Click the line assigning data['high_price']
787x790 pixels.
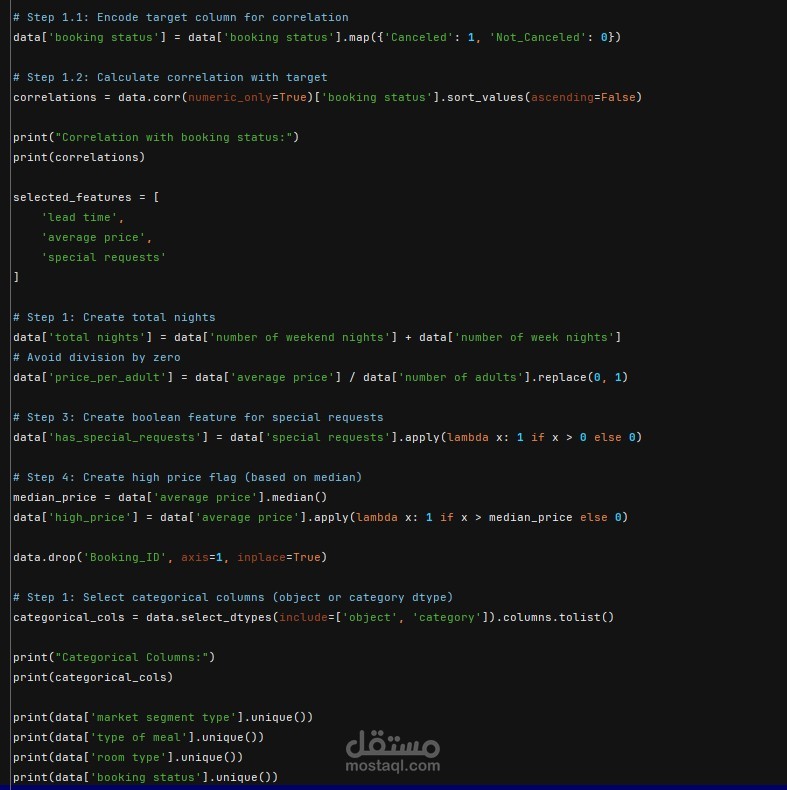click(320, 517)
